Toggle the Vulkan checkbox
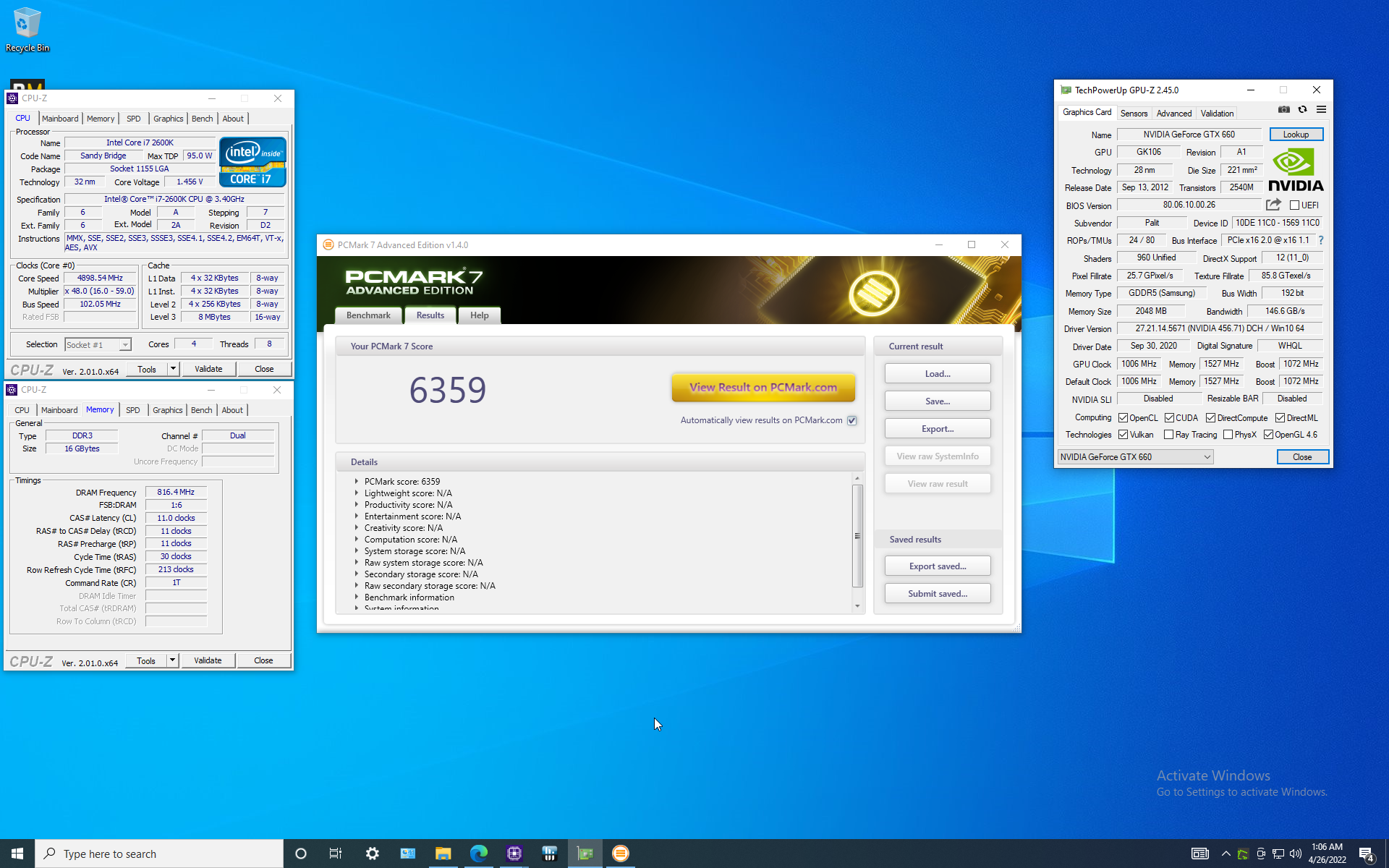The width and height of the screenshot is (1389, 868). coord(1123,435)
